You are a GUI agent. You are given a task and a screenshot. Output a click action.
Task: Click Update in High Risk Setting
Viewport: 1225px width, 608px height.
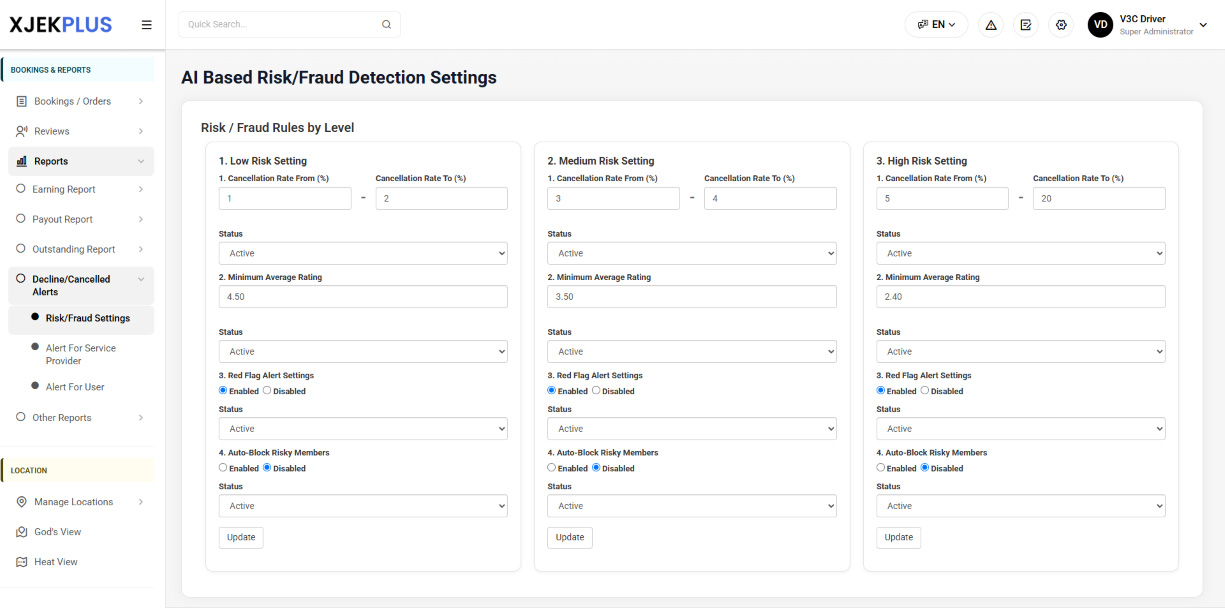[x=899, y=537]
